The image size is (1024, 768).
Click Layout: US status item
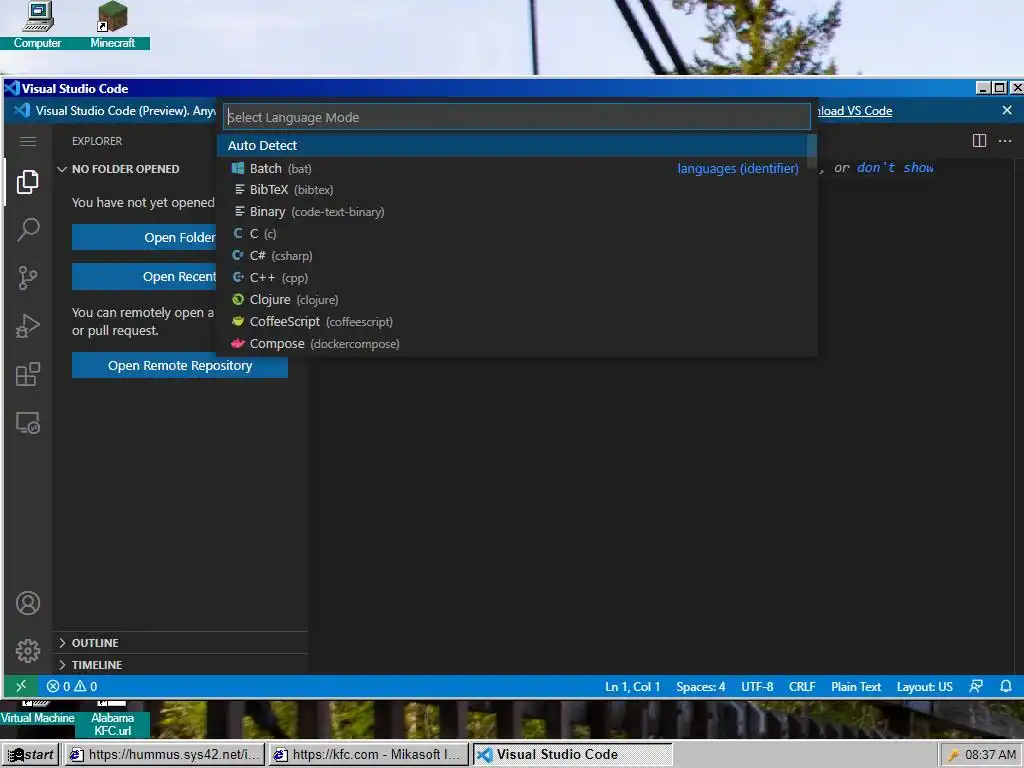[924, 686]
